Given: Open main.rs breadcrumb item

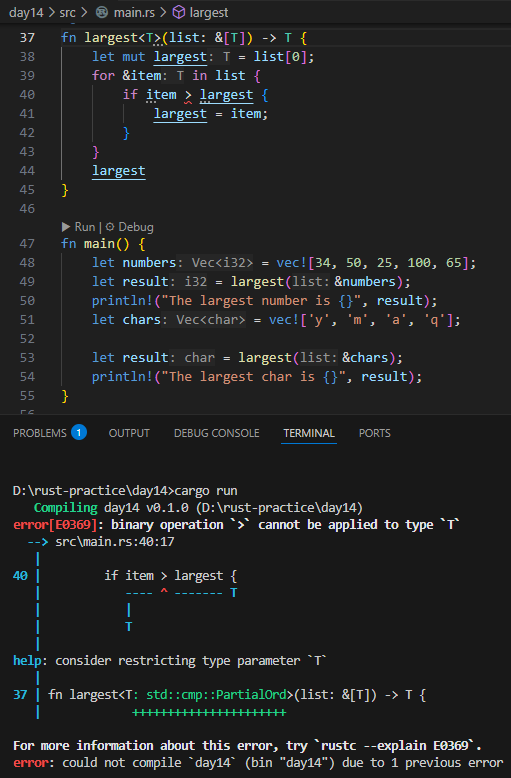Looking at the screenshot, I should click(x=134, y=12).
